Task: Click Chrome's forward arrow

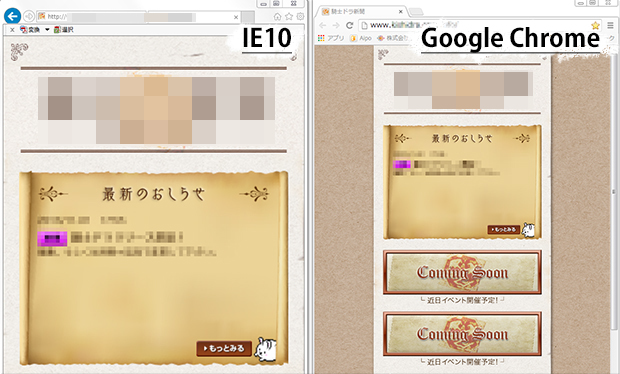Action: click(336, 25)
